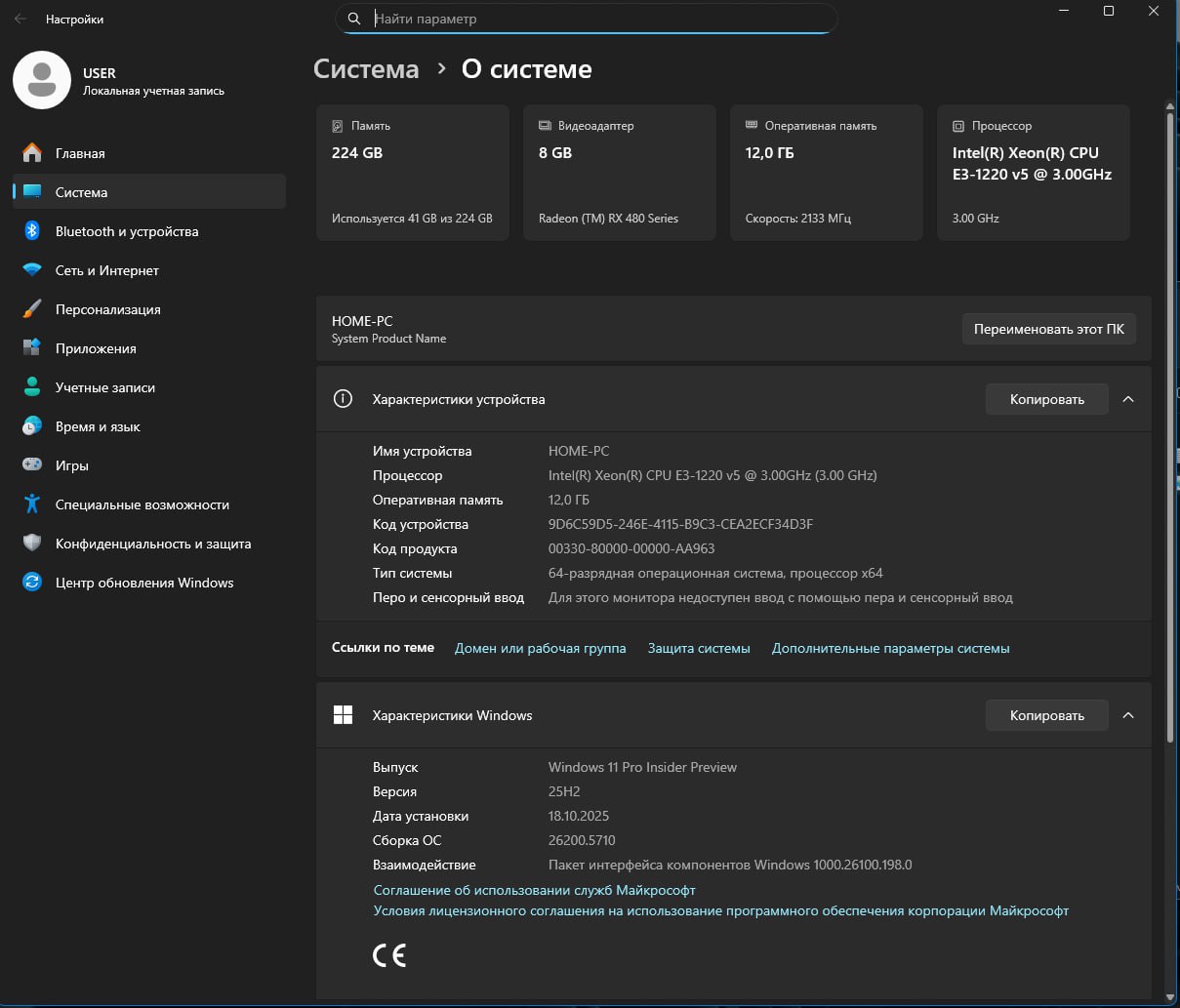Click the Игры gamepad icon
Screen dimensions: 1180x1008
pyautogui.click(x=32, y=465)
